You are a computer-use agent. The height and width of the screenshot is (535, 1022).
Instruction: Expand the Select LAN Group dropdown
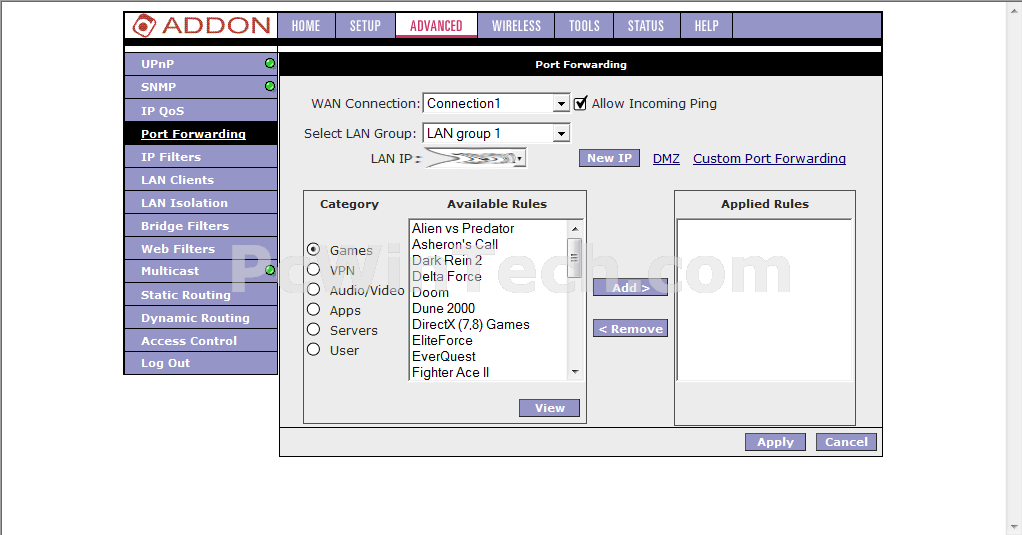(x=561, y=134)
